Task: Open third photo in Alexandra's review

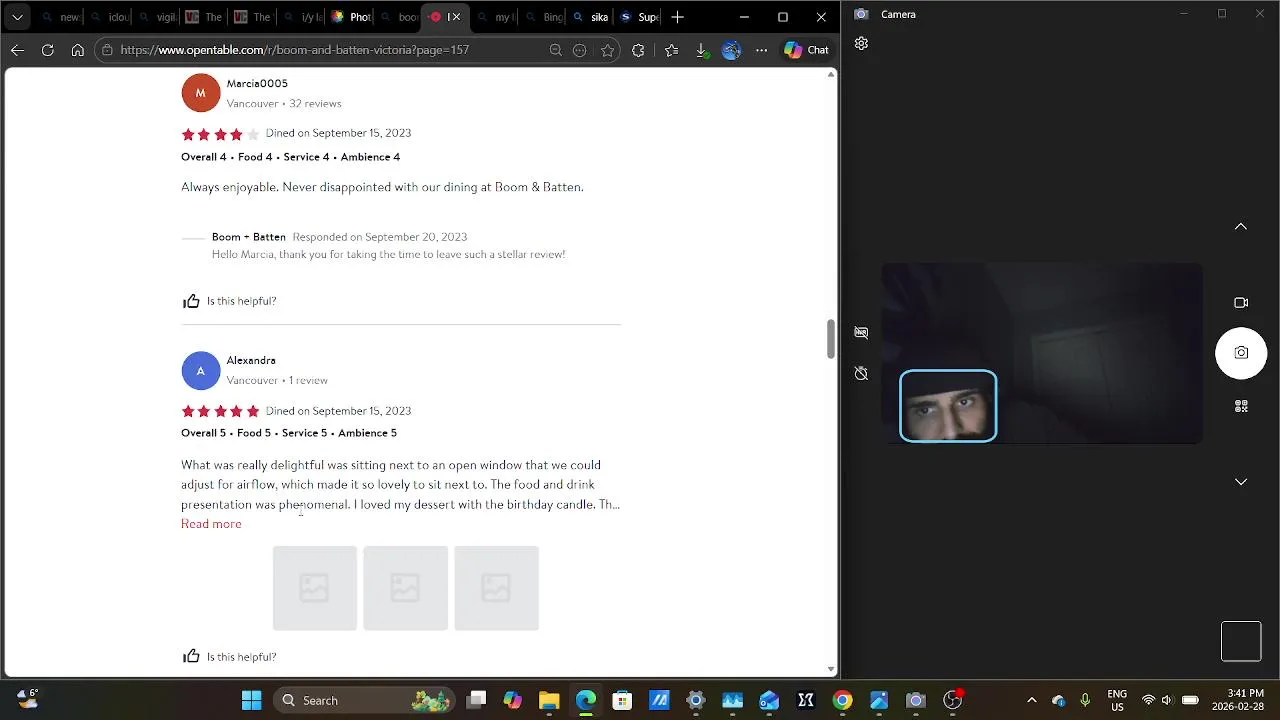Action: pos(496,588)
